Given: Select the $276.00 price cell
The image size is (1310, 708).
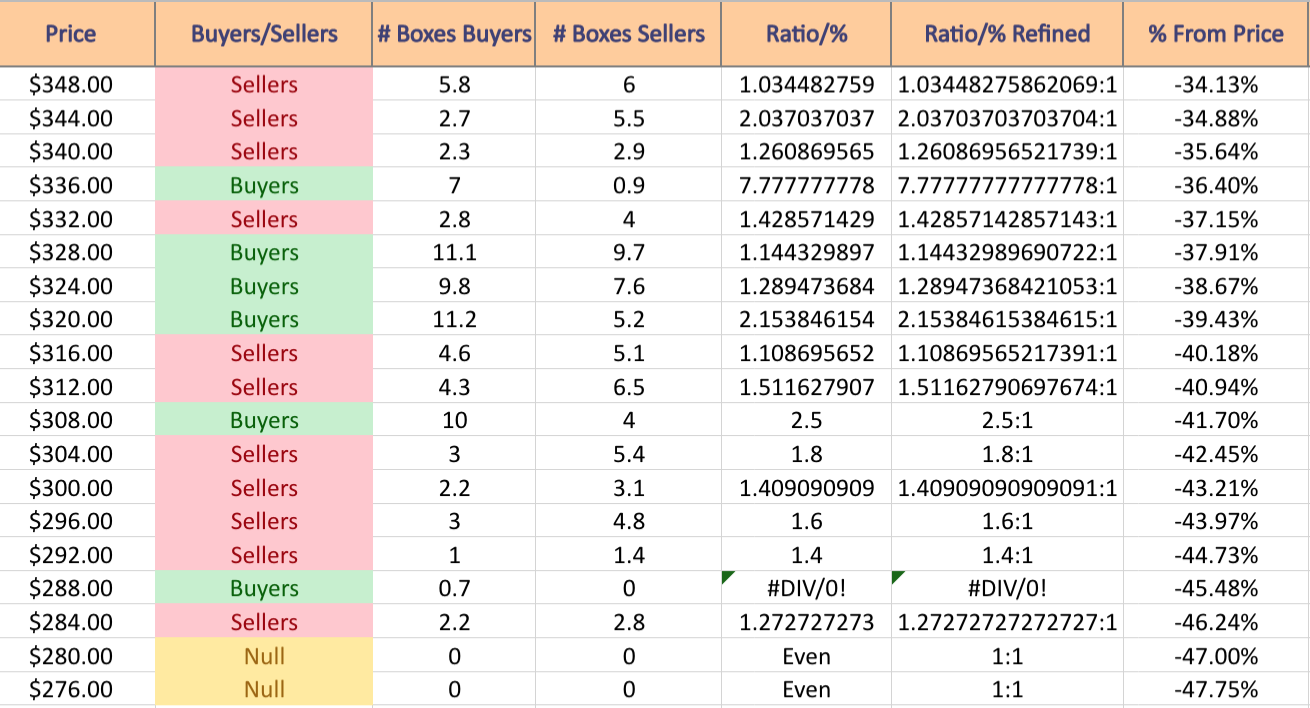Looking at the screenshot, I should [77, 689].
